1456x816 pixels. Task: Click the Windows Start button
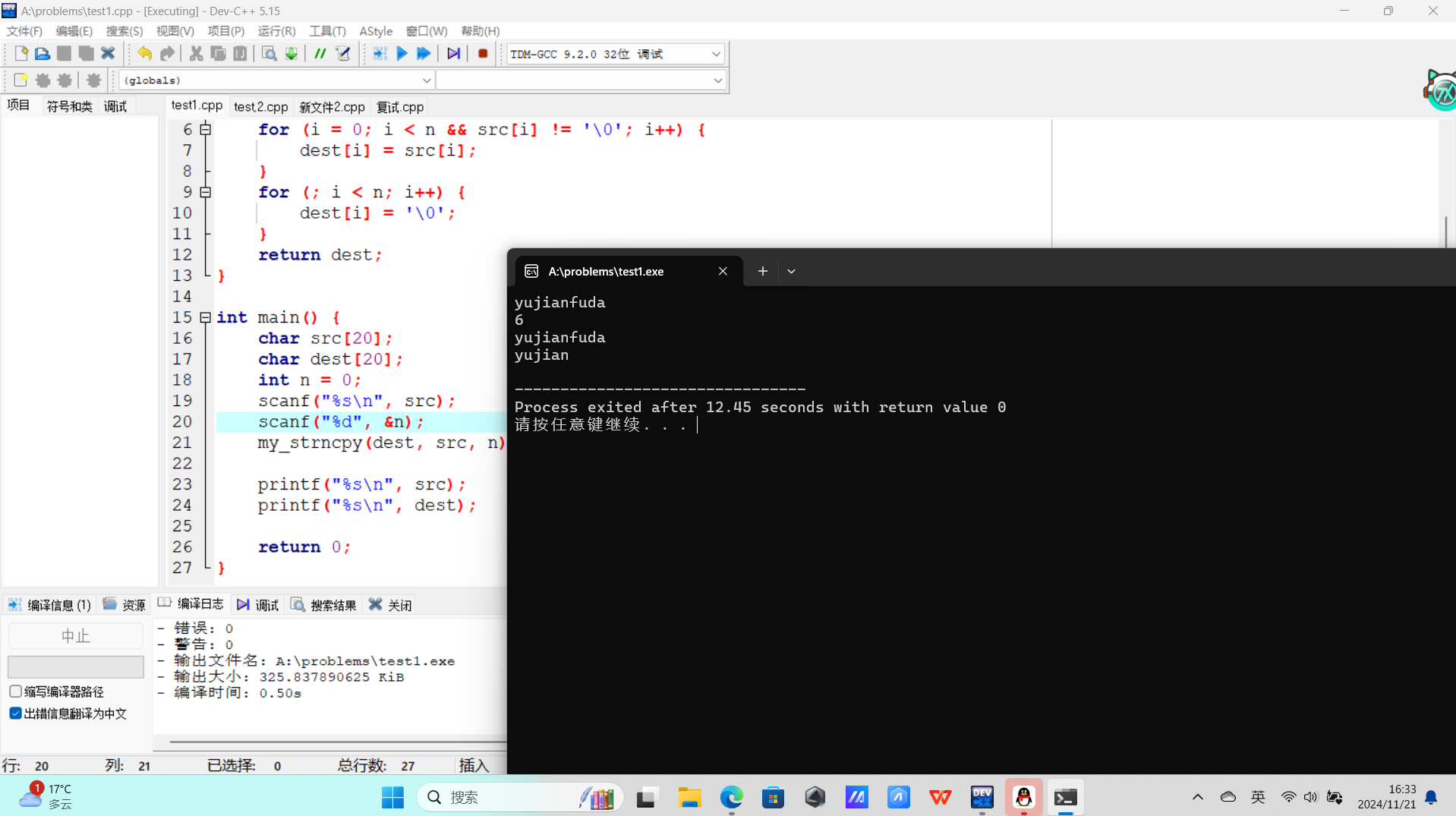[x=392, y=797]
